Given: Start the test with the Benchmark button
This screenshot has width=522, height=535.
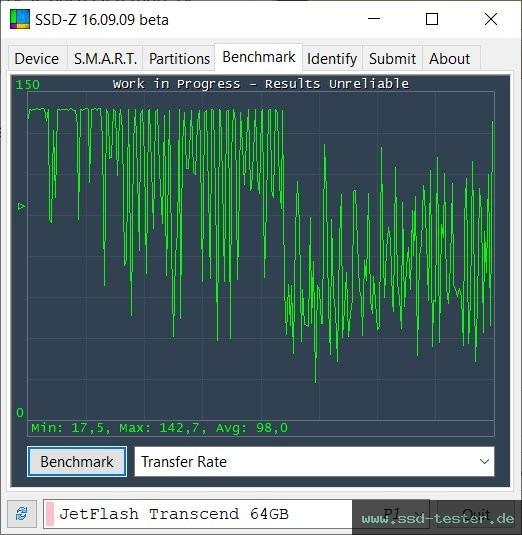Looking at the screenshot, I should point(77,462).
